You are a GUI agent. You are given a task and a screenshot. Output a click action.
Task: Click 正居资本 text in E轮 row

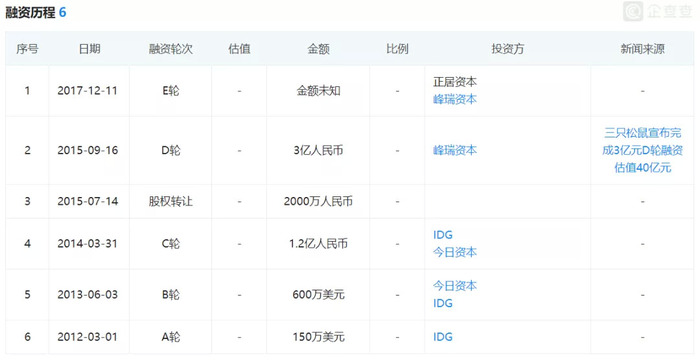click(x=454, y=82)
